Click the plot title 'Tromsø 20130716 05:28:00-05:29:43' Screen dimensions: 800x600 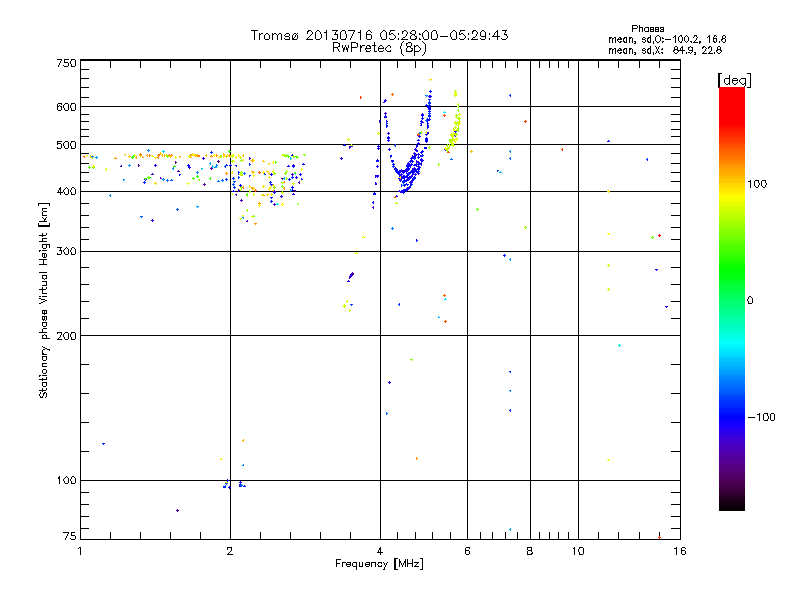tap(379, 35)
